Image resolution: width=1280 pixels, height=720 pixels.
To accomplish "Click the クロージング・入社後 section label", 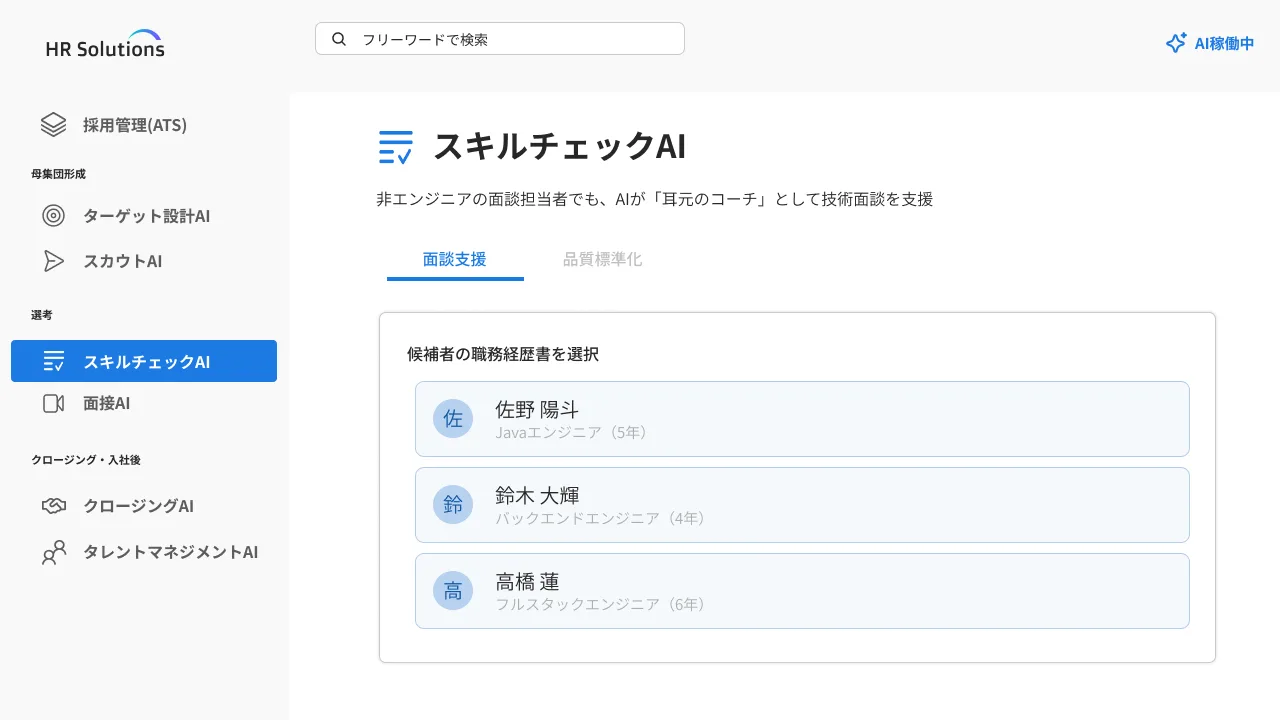I will 86,460.
